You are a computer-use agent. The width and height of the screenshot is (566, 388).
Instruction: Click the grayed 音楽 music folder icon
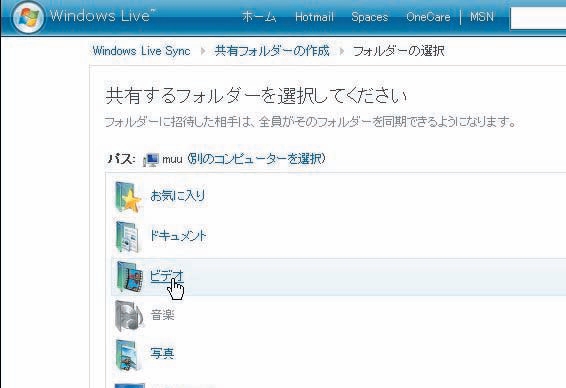pos(129,316)
